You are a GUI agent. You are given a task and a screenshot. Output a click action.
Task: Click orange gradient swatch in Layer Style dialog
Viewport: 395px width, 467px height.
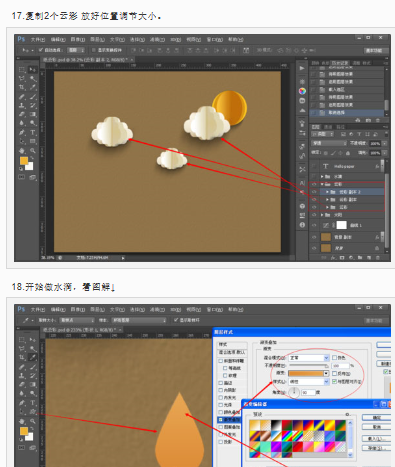tap(306, 373)
